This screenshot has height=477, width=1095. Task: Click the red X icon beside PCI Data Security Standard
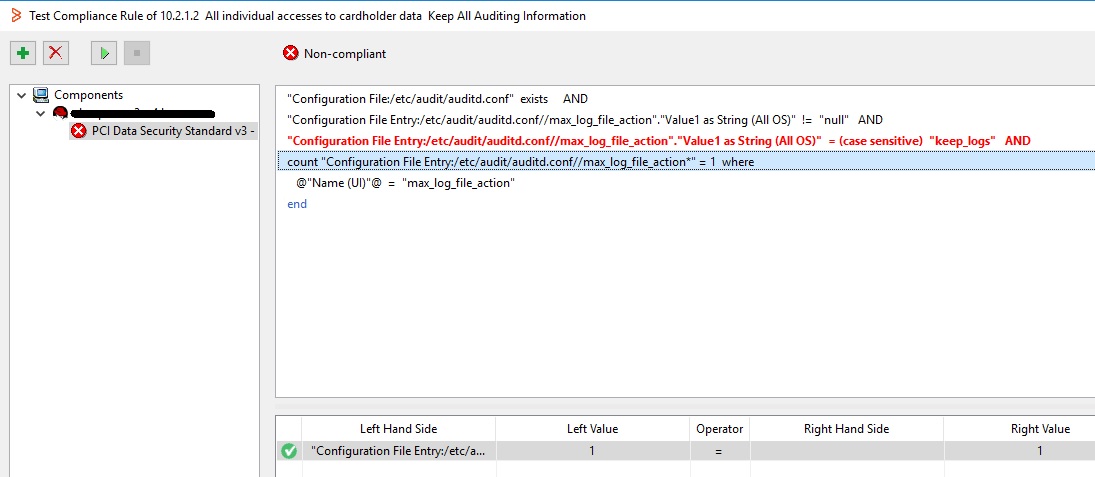coord(78,131)
